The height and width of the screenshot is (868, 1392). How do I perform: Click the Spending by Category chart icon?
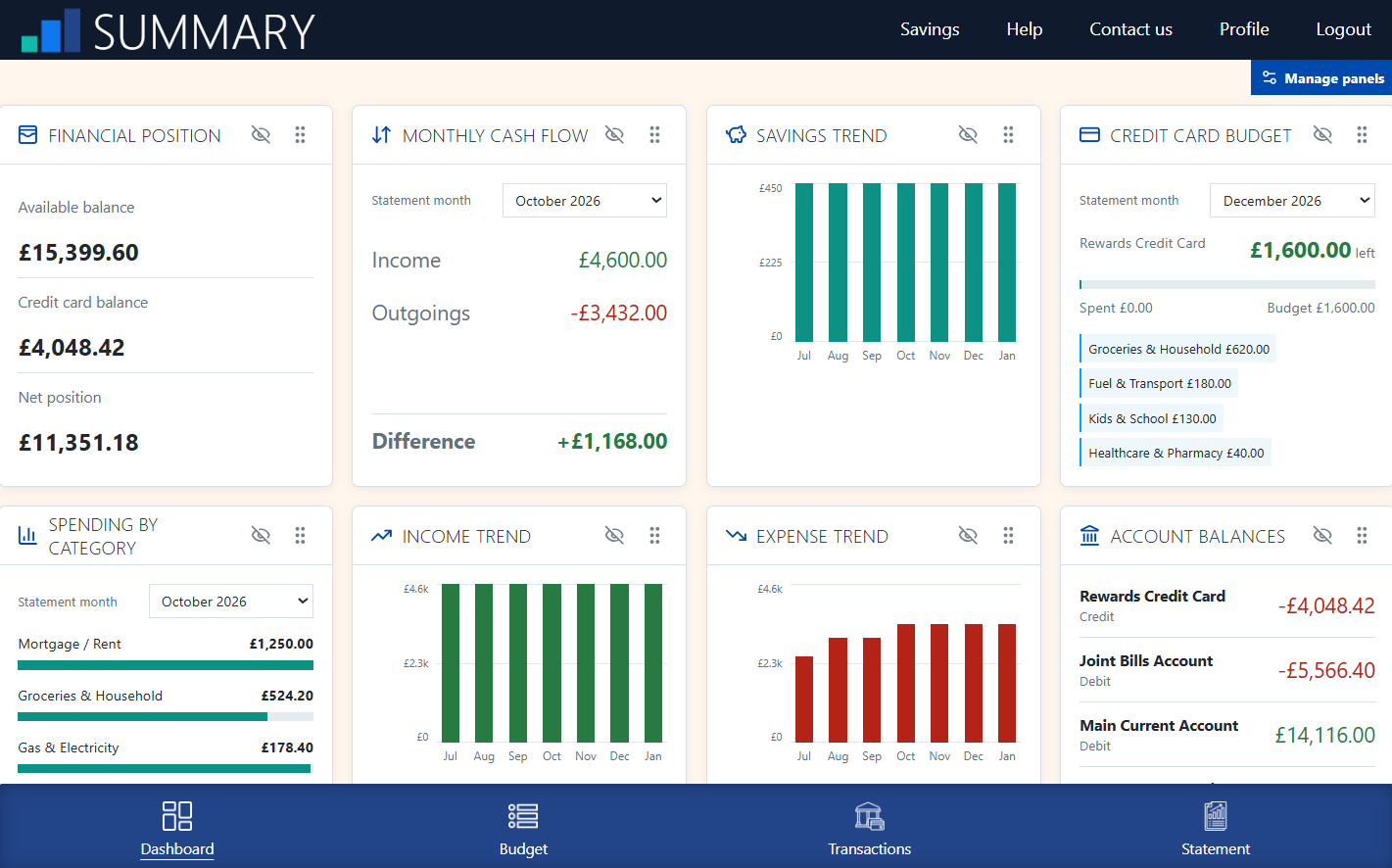click(x=27, y=536)
